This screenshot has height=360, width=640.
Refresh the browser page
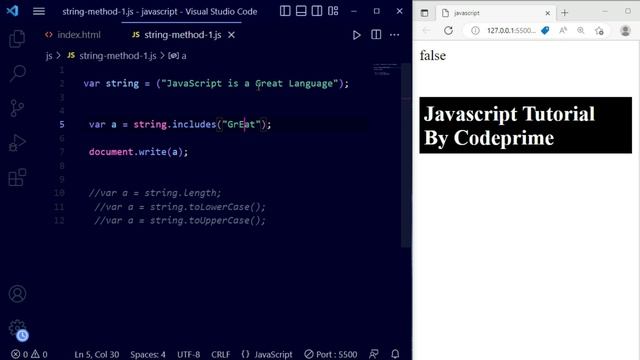pos(448,31)
